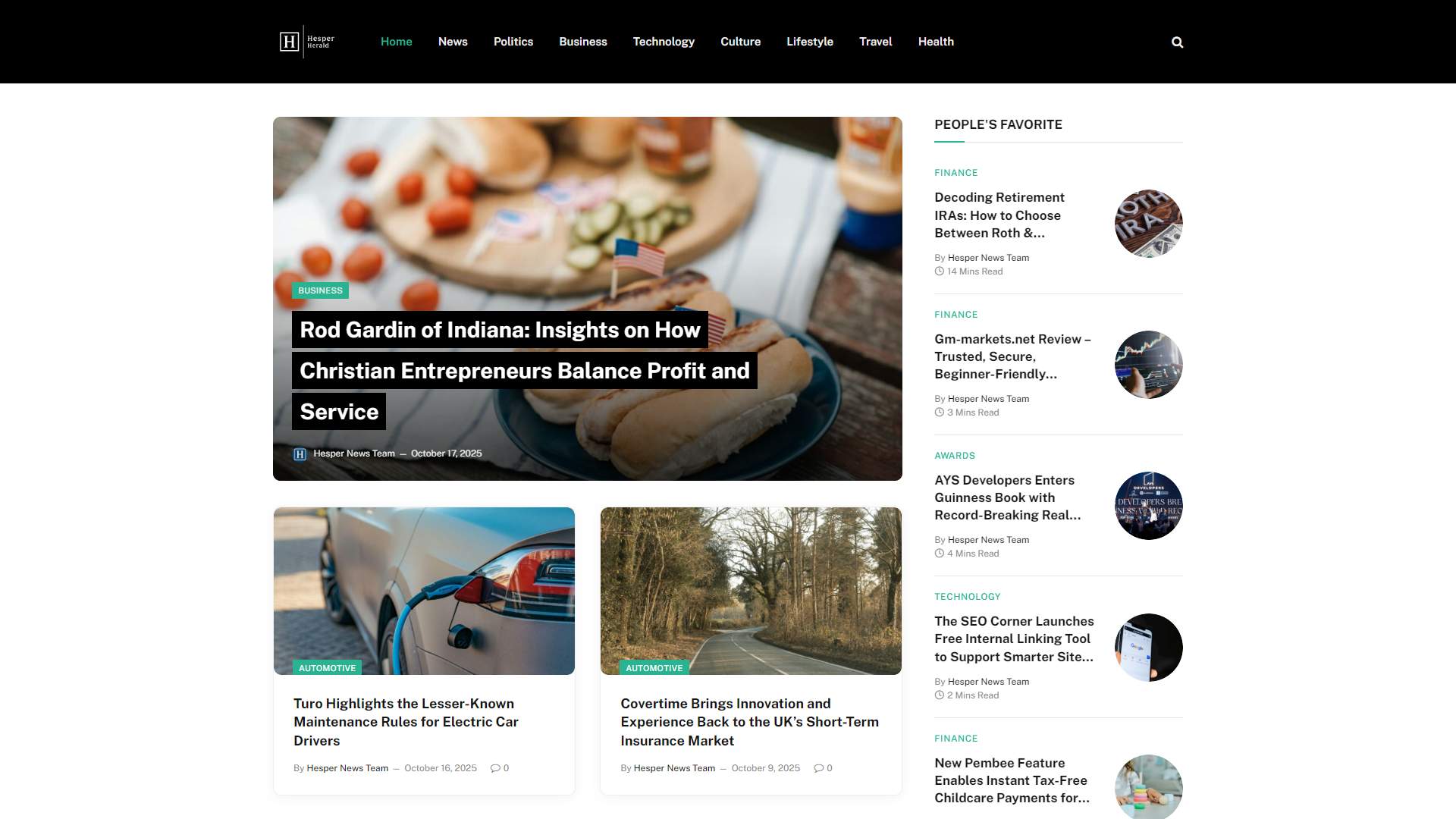Open the Technology menu item

(664, 42)
